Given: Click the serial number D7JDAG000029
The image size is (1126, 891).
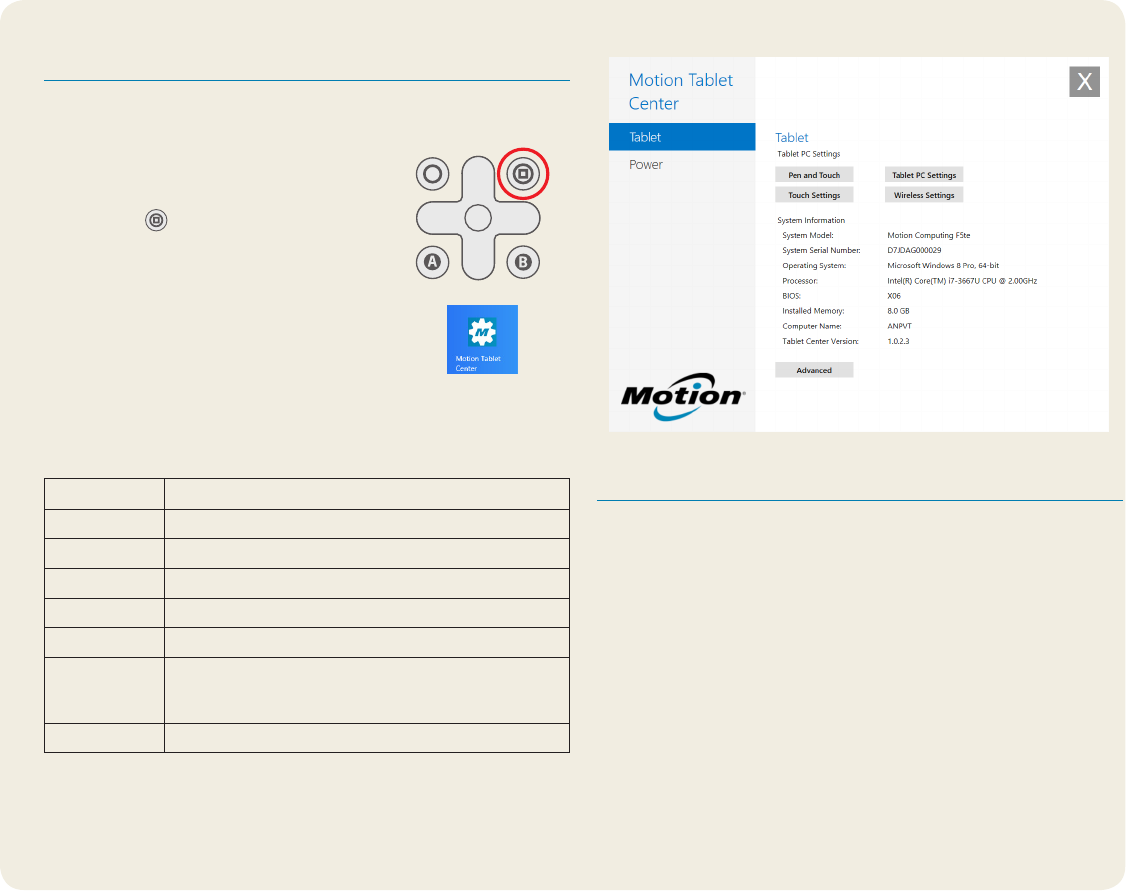Looking at the screenshot, I should pyautogui.click(x=914, y=251).
